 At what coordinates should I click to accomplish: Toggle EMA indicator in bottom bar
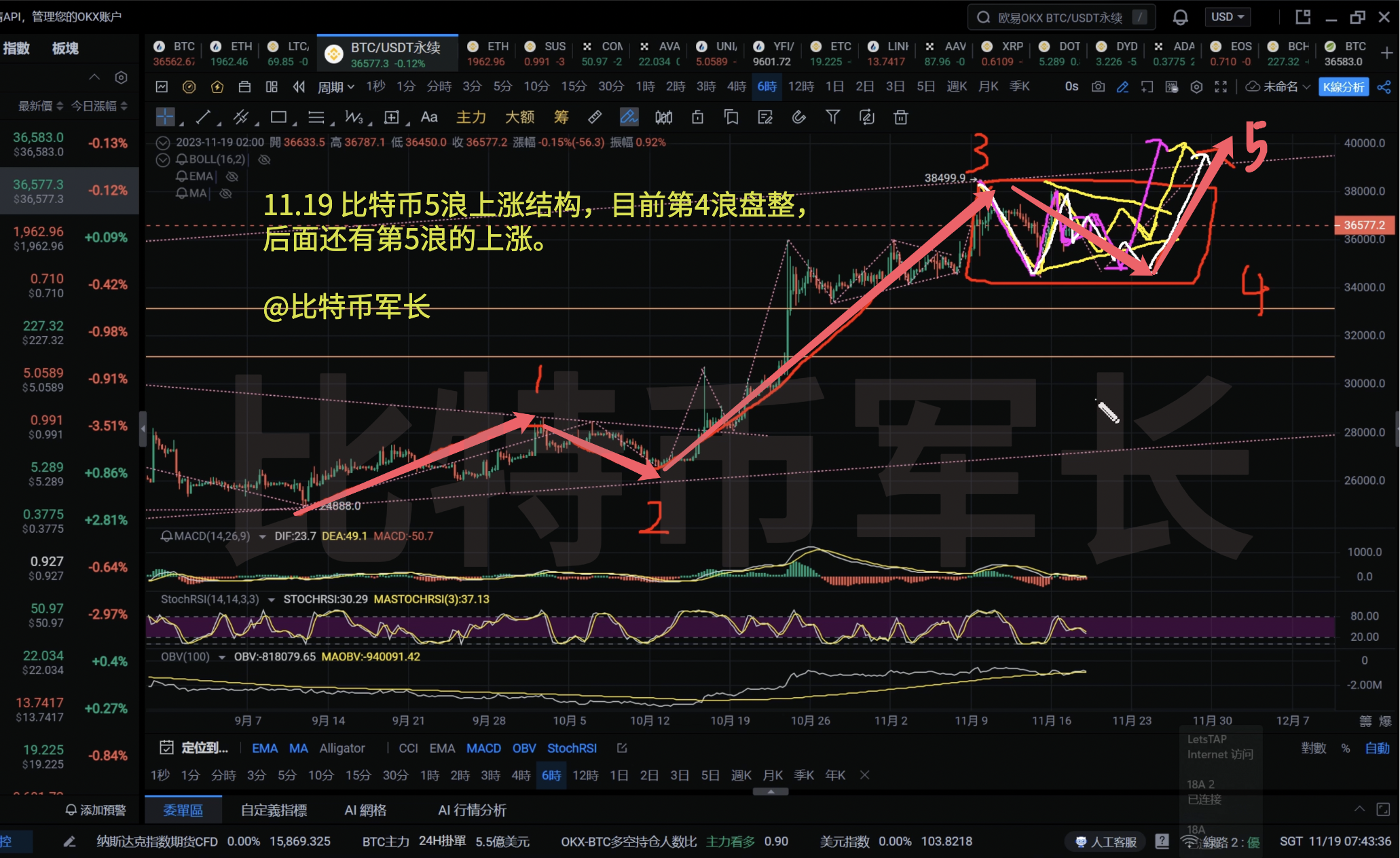coord(265,748)
